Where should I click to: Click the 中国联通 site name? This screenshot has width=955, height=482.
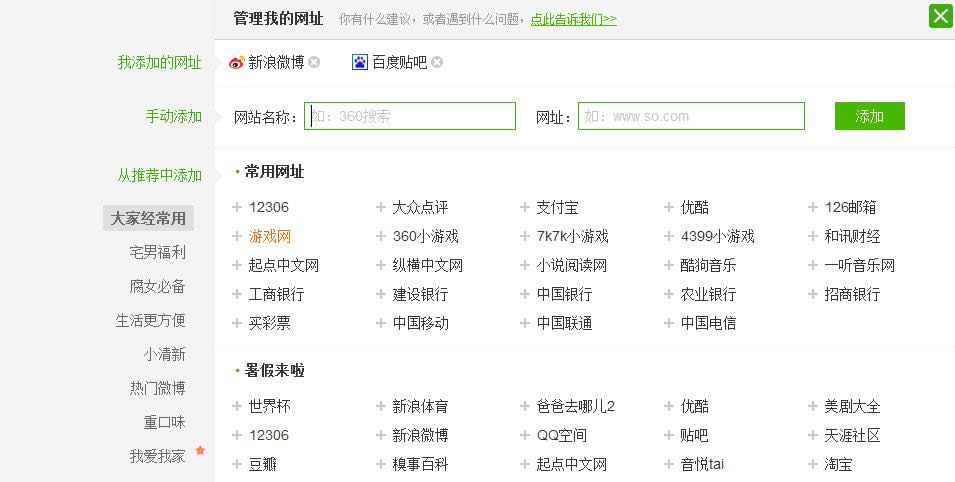pyautogui.click(x=565, y=323)
